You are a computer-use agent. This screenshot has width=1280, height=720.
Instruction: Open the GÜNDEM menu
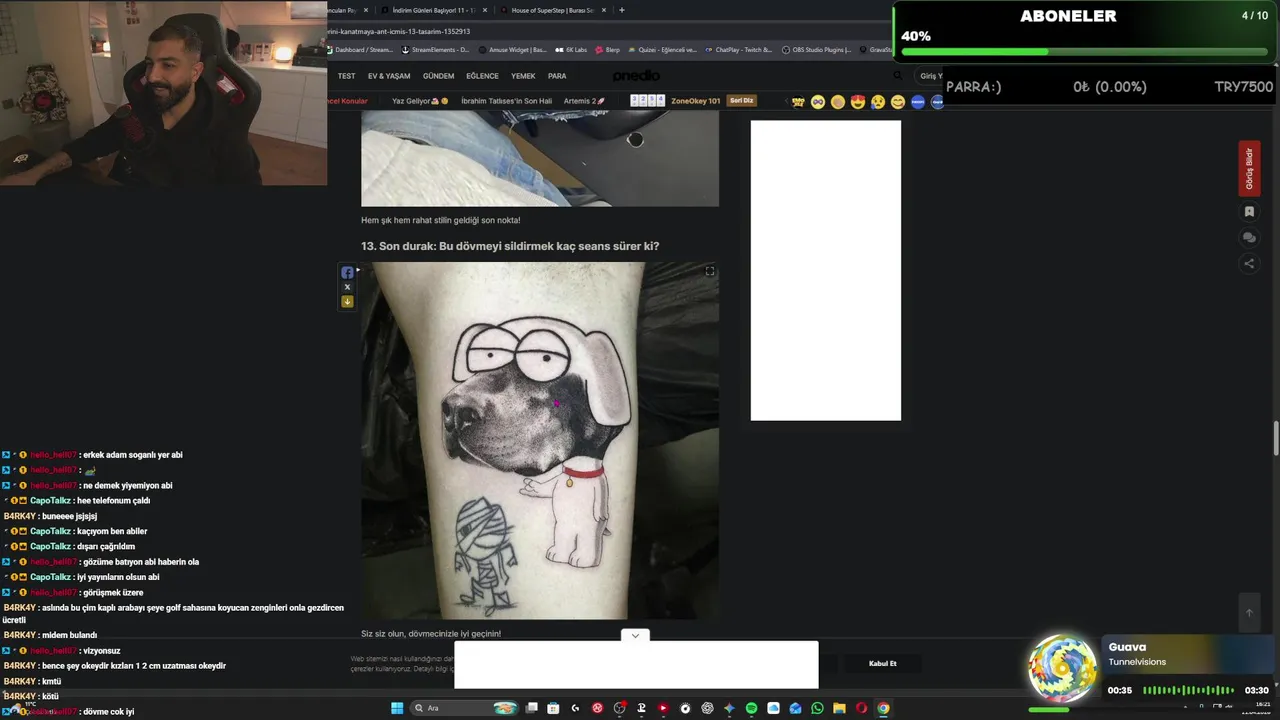(x=438, y=76)
